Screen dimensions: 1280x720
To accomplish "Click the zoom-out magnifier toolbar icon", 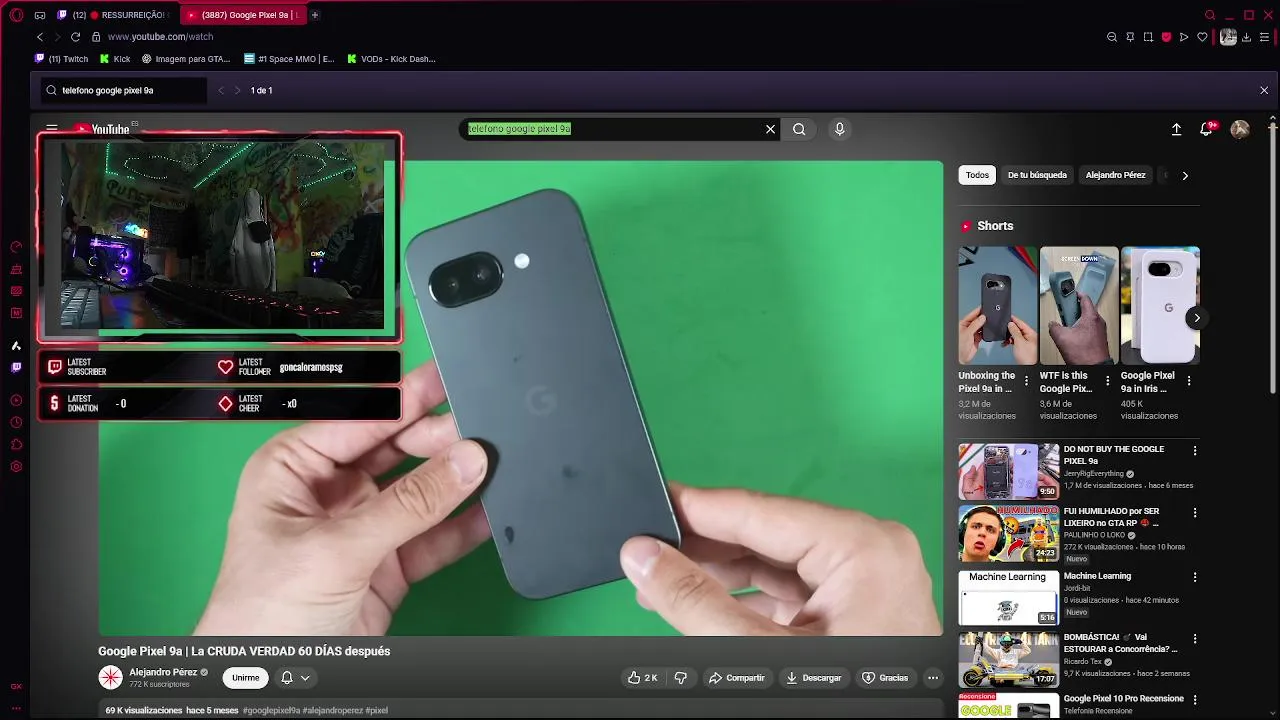I will (1112, 37).
